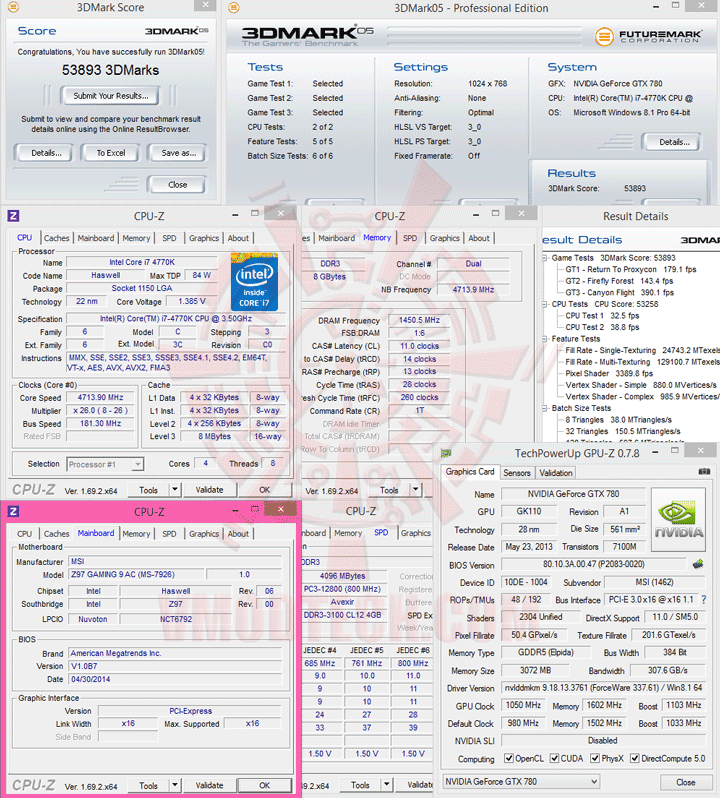
Task: Click the Memory Size 3072 MB value
Action: point(535,671)
